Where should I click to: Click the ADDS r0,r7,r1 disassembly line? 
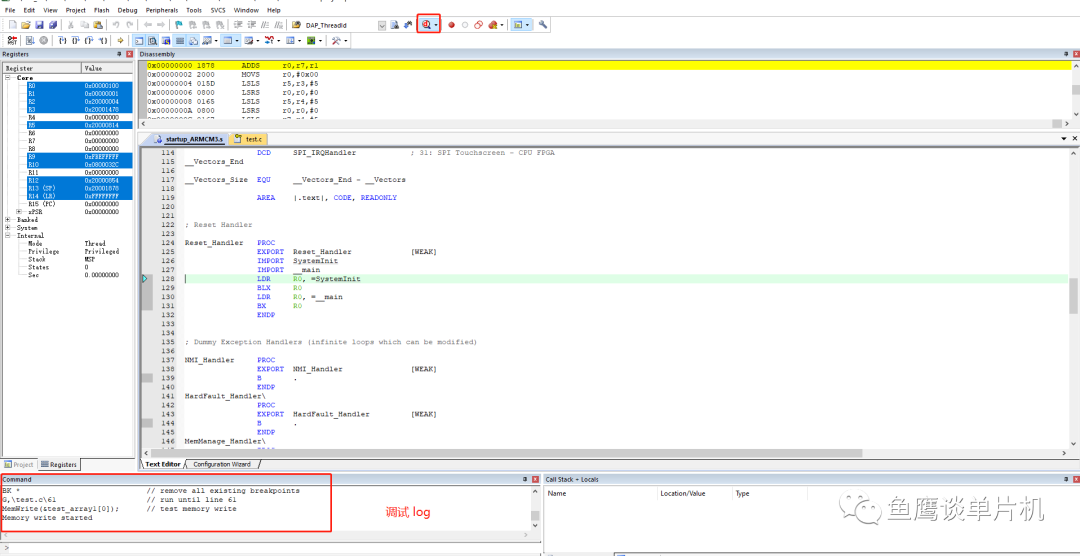point(609,65)
